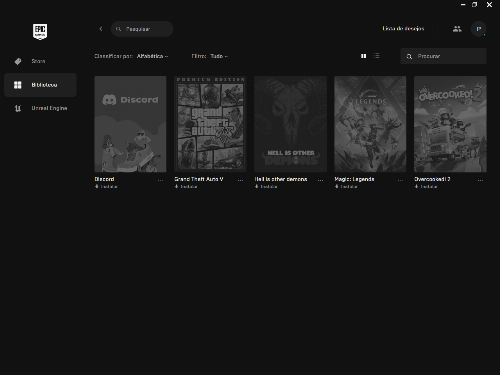Viewport: 500px width, 375px height.
Task: Click the magnifier icon in top search field
Action: (x=118, y=29)
